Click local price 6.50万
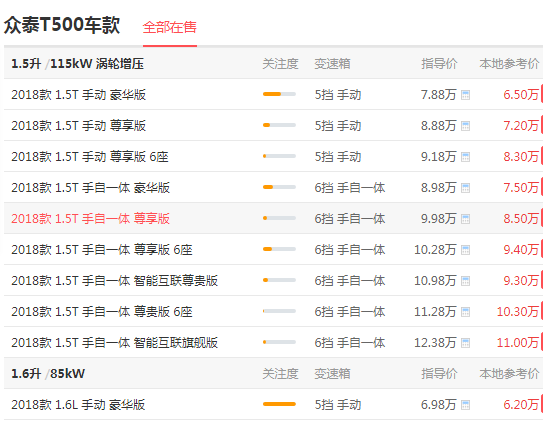This screenshot has height=426, width=543. (521, 95)
